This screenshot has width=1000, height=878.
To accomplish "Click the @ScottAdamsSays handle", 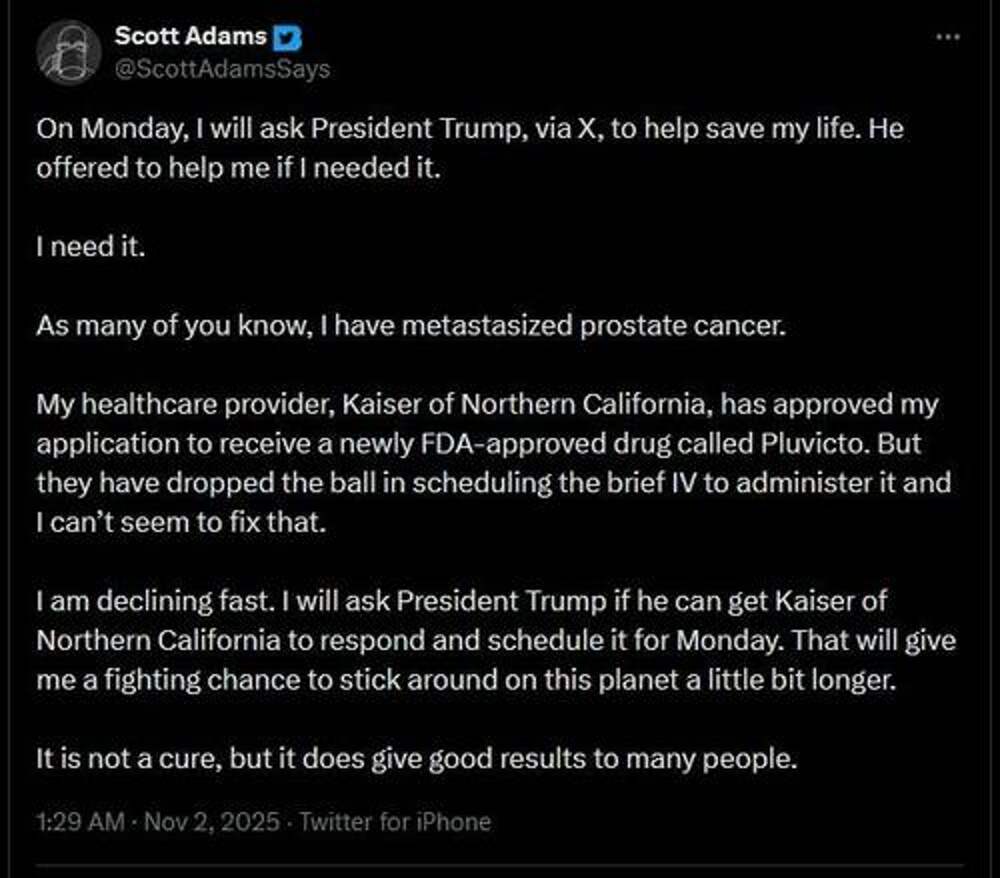I will coord(222,68).
